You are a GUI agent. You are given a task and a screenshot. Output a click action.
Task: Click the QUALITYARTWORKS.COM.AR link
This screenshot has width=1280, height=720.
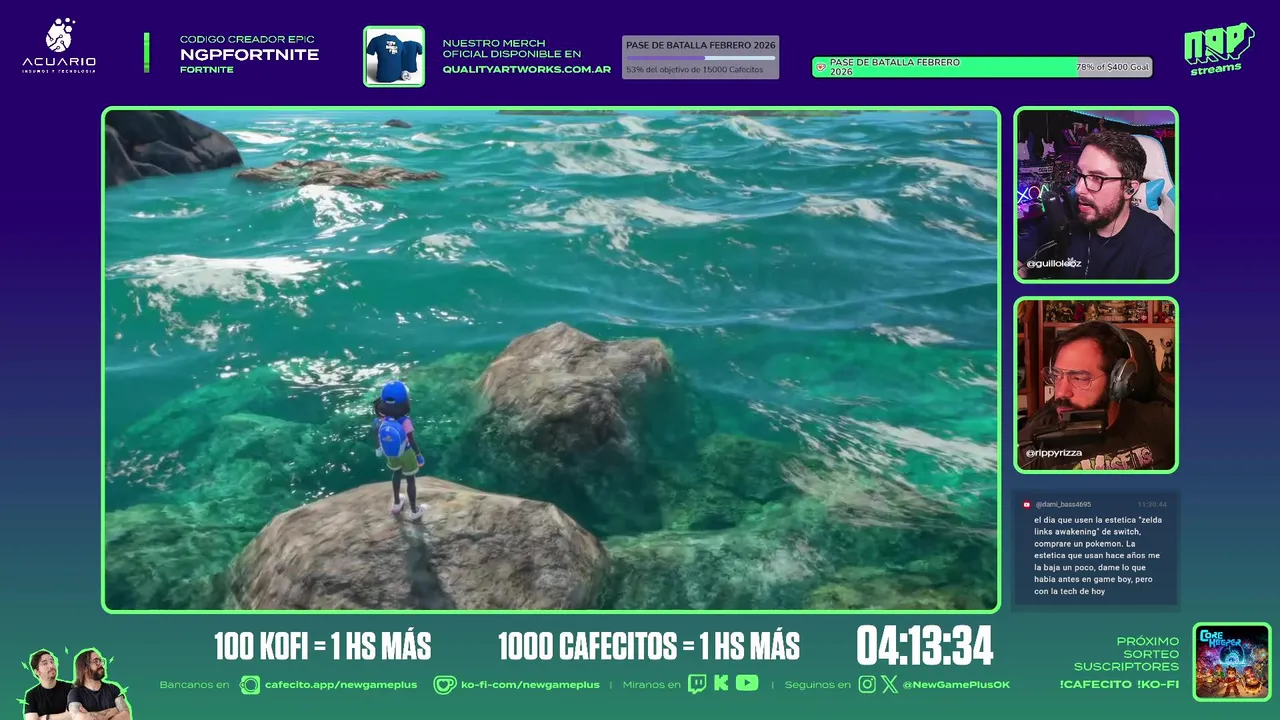pos(527,69)
